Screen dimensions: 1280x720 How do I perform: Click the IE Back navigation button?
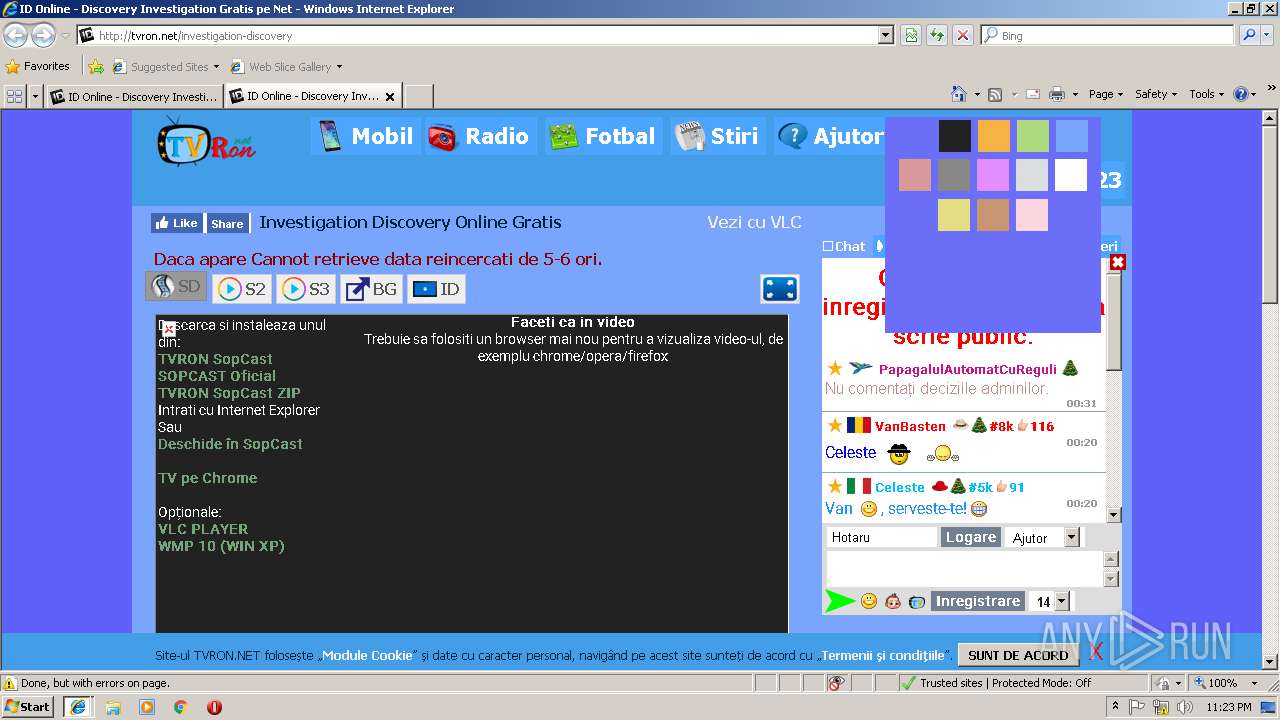point(15,35)
